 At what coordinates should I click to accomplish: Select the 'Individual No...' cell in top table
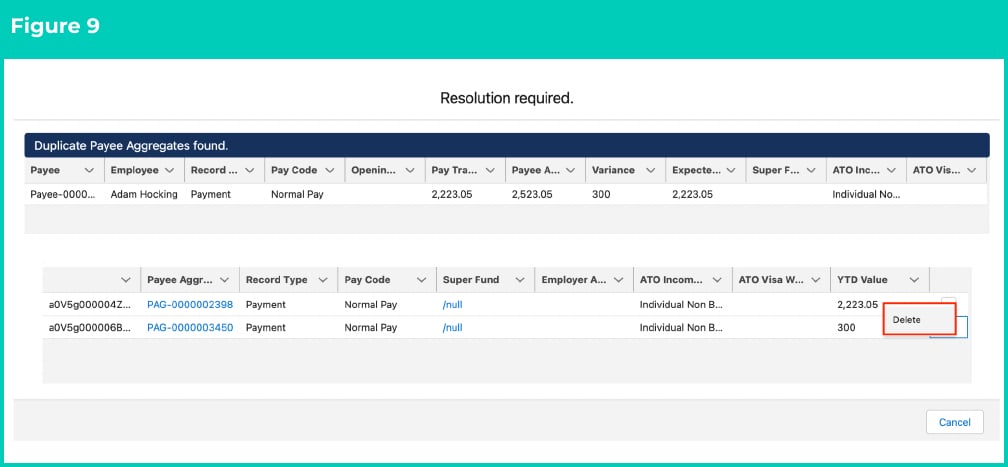point(866,194)
